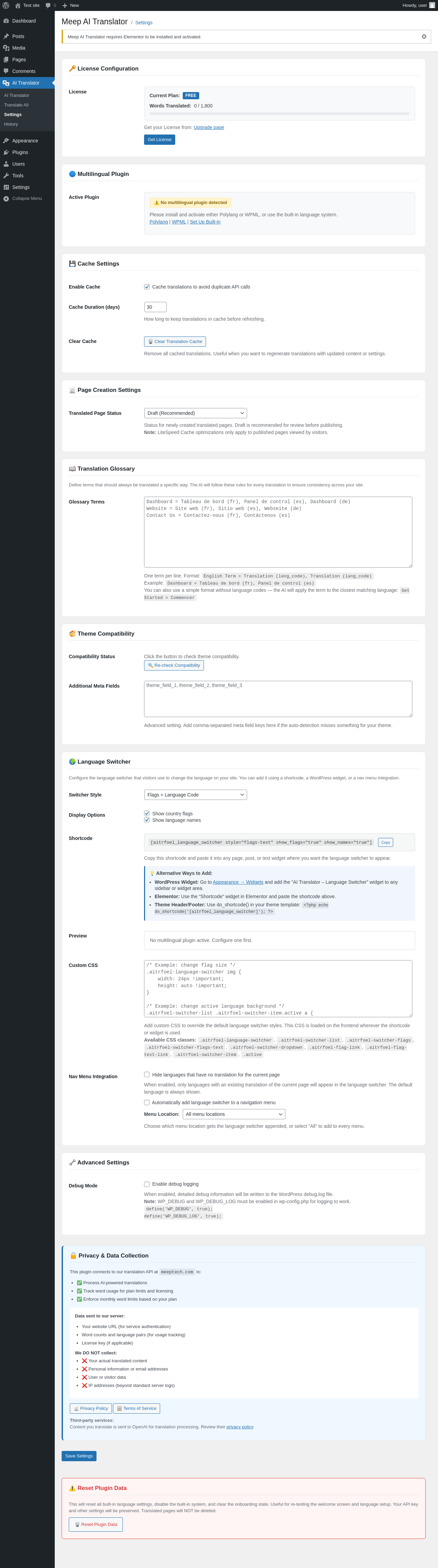This screenshot has height=1568, width=438.
Task: Click the Plugins plug icon
Action: (6, 152)
